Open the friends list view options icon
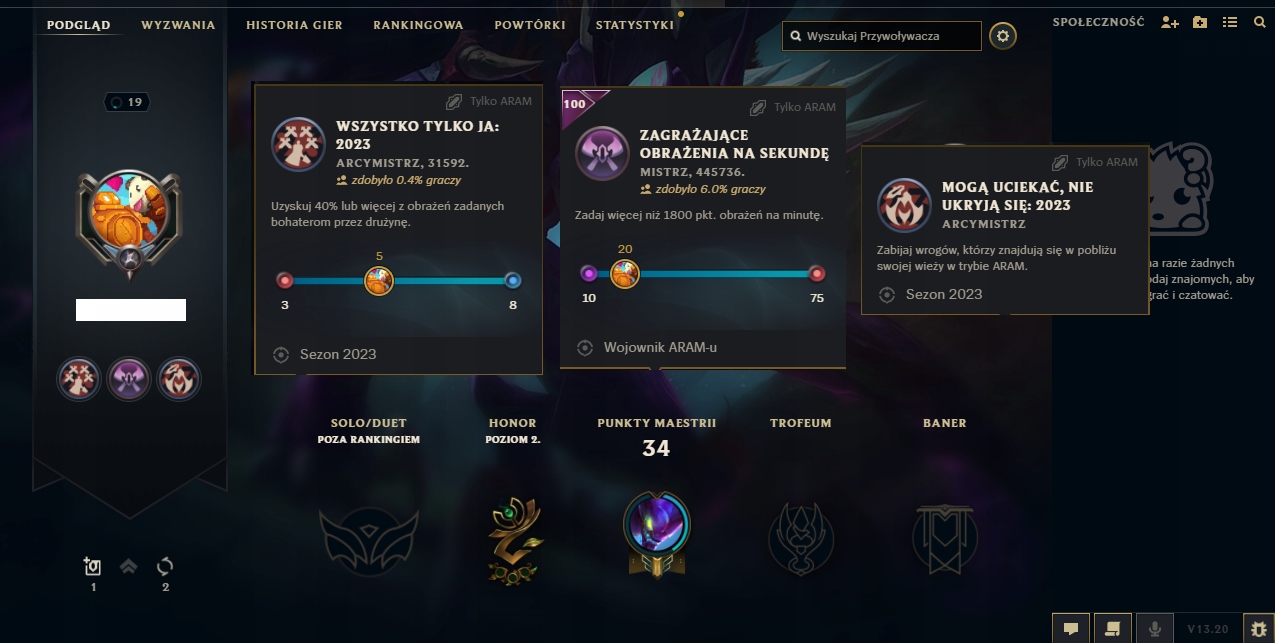The image size is (1275, 643). click(x=1230, y=22)
